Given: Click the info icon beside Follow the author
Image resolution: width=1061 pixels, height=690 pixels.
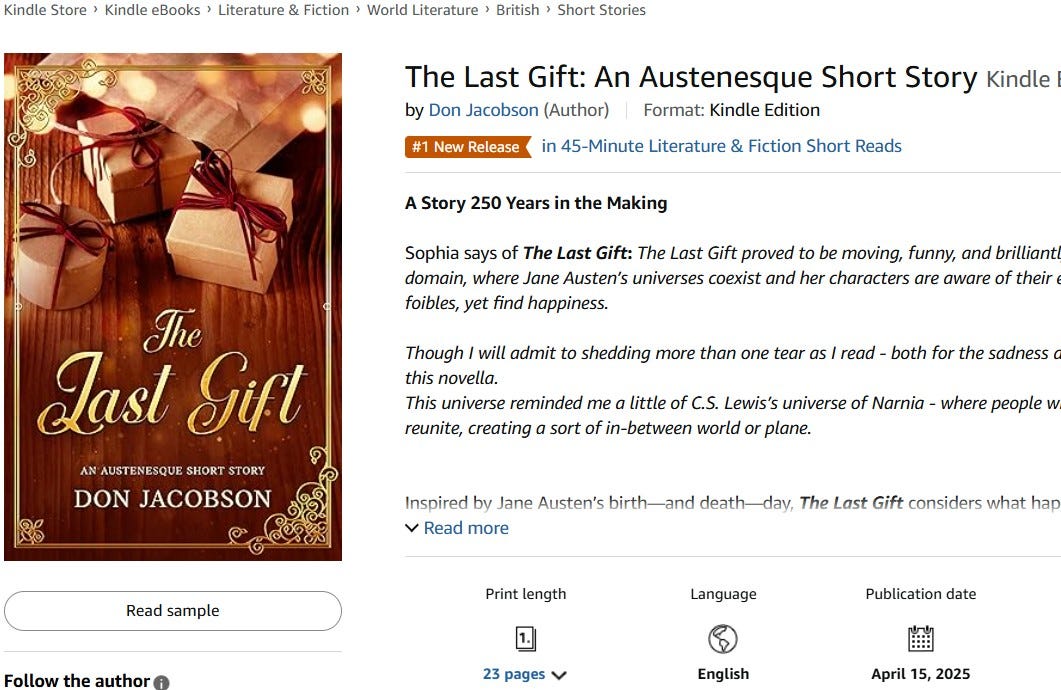Looking at the screenshot, I should (x=161, y=683).
